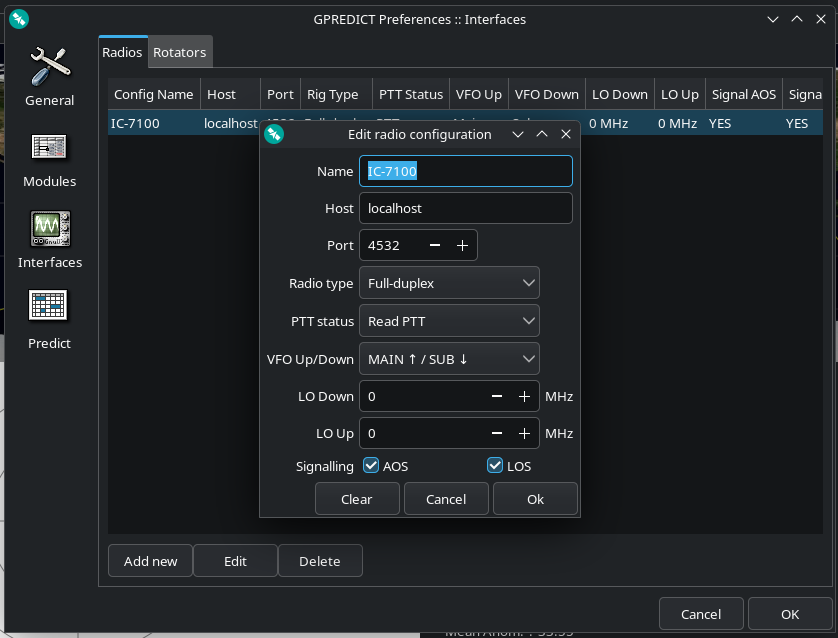Click the Delete button
Screen dimensions: 838x638
tap(320, 561)
